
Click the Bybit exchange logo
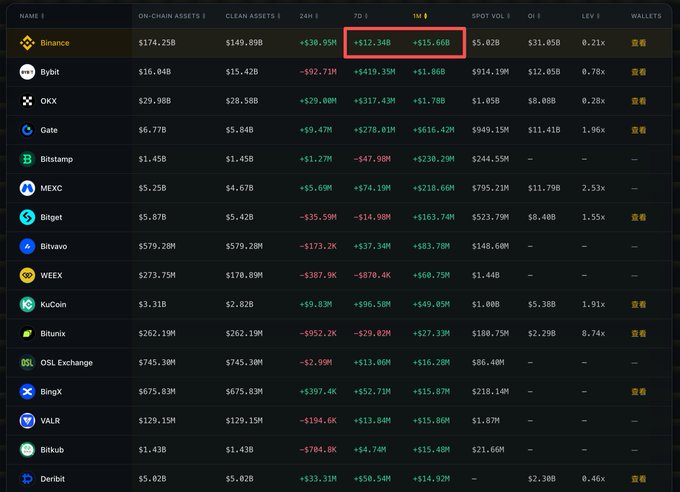click(27, 72)
